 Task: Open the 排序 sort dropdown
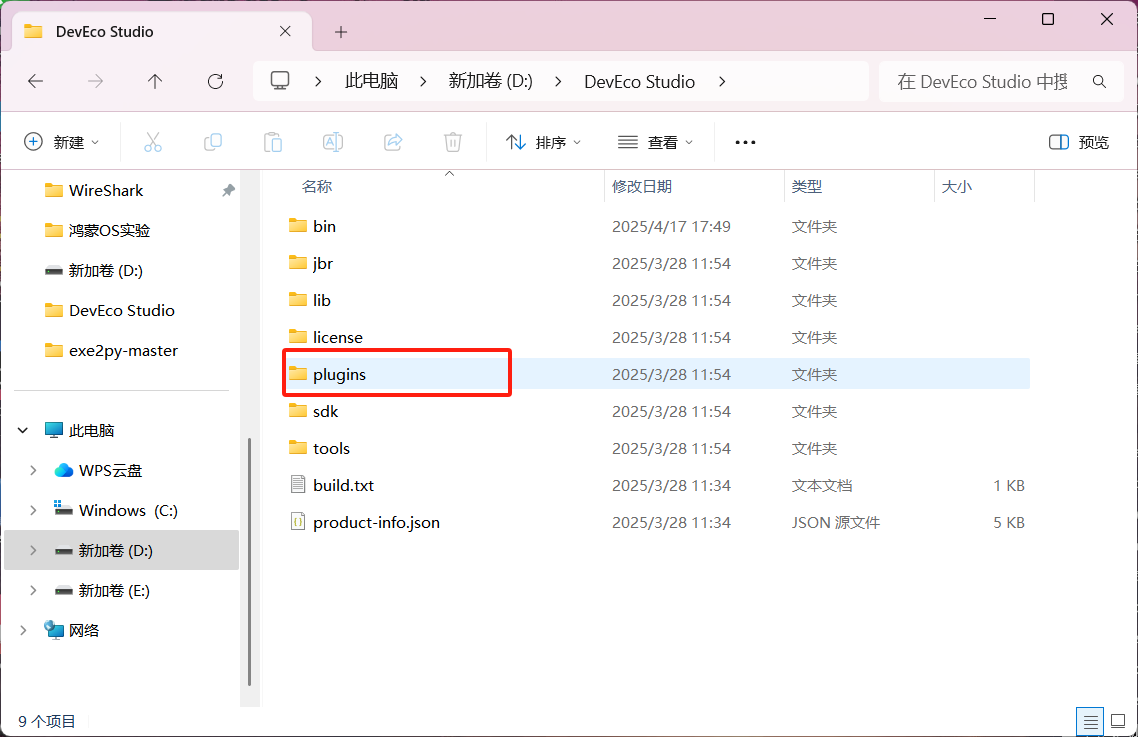pos(544,142)
